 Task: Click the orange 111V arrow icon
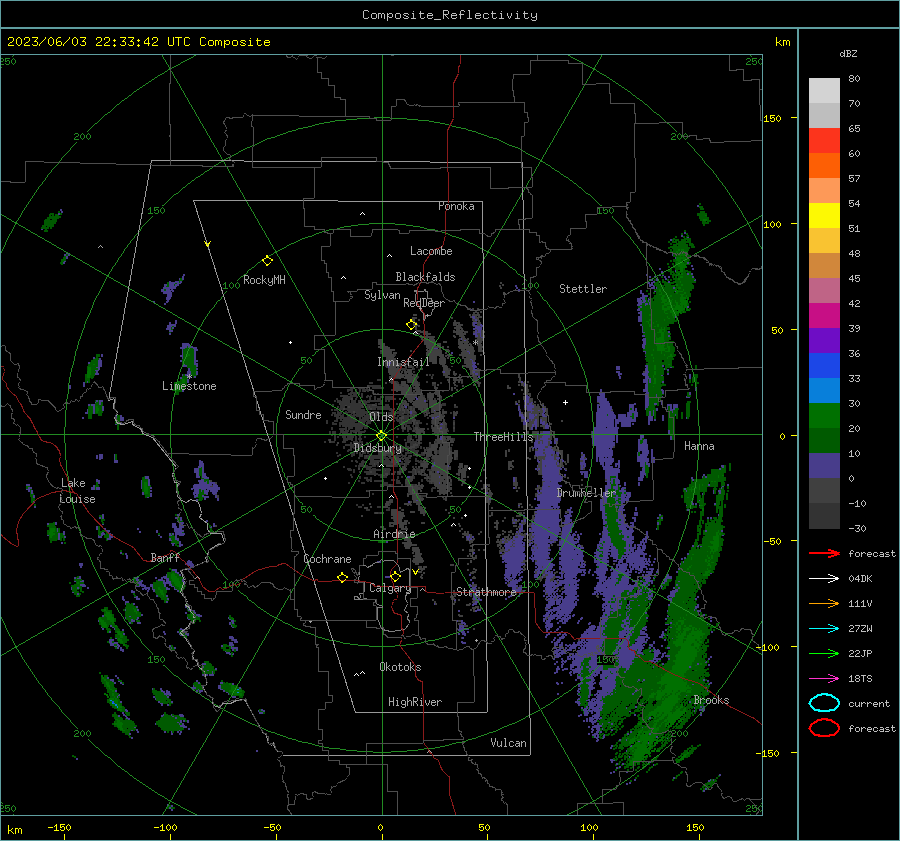coord(824,603)
